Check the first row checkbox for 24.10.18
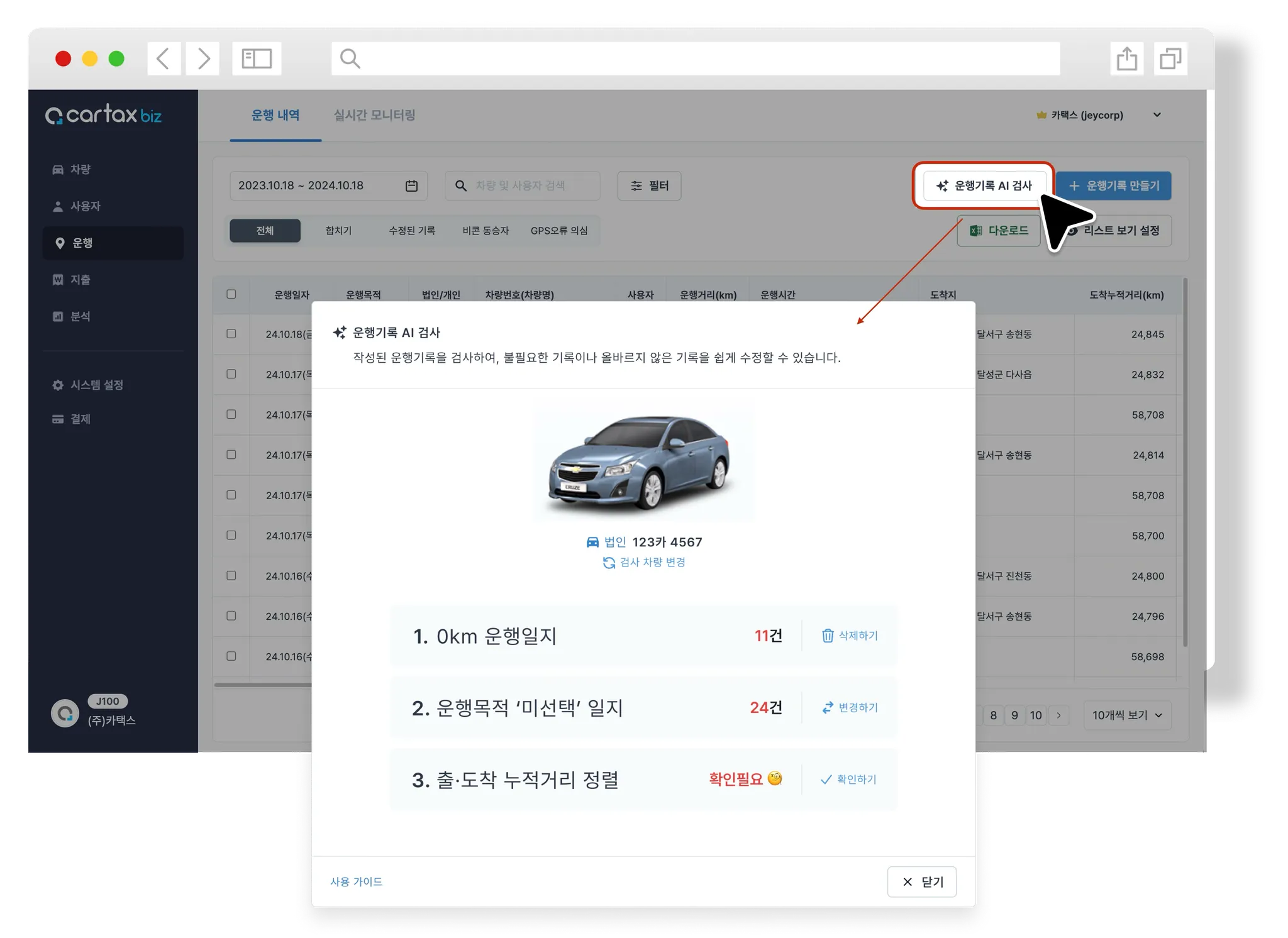This screenshot has height=938, width=1288. tap(231, 334)
